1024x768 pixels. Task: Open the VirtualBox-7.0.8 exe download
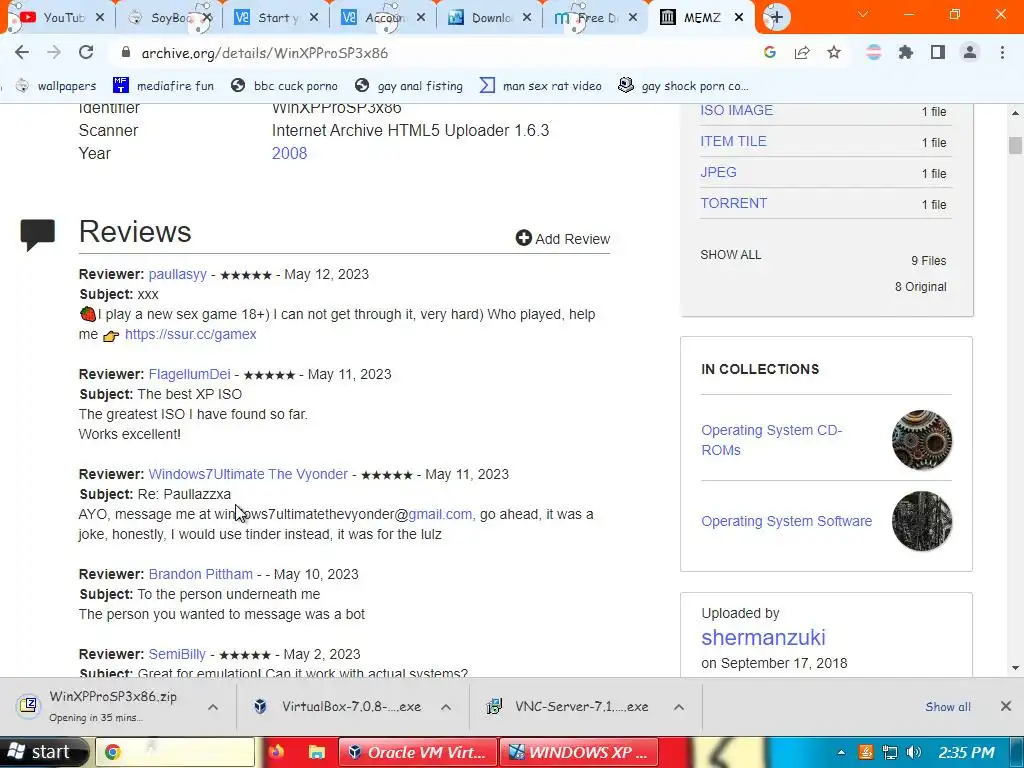tap(340, 707)
